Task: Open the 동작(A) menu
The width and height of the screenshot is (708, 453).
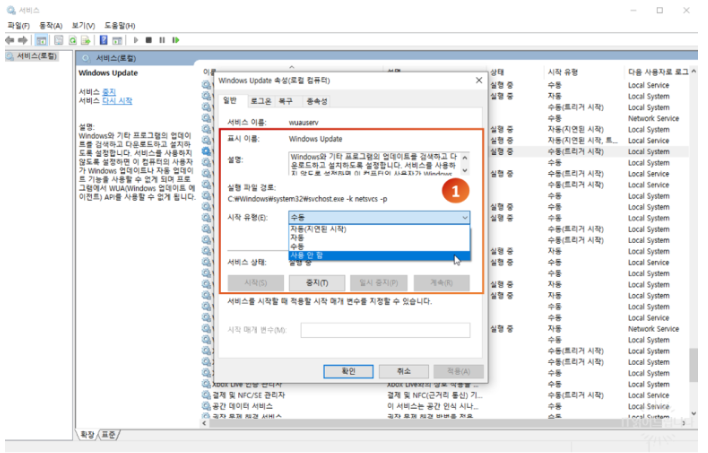Action: (51, 25)
